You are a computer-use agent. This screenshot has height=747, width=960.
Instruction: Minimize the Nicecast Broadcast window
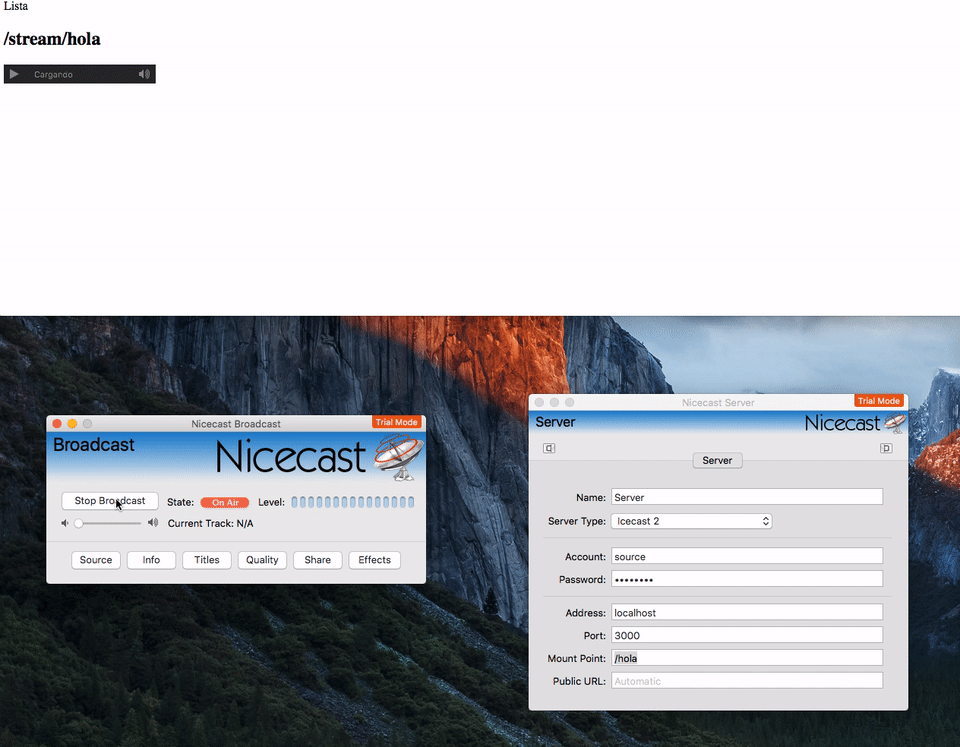point(72,424)
